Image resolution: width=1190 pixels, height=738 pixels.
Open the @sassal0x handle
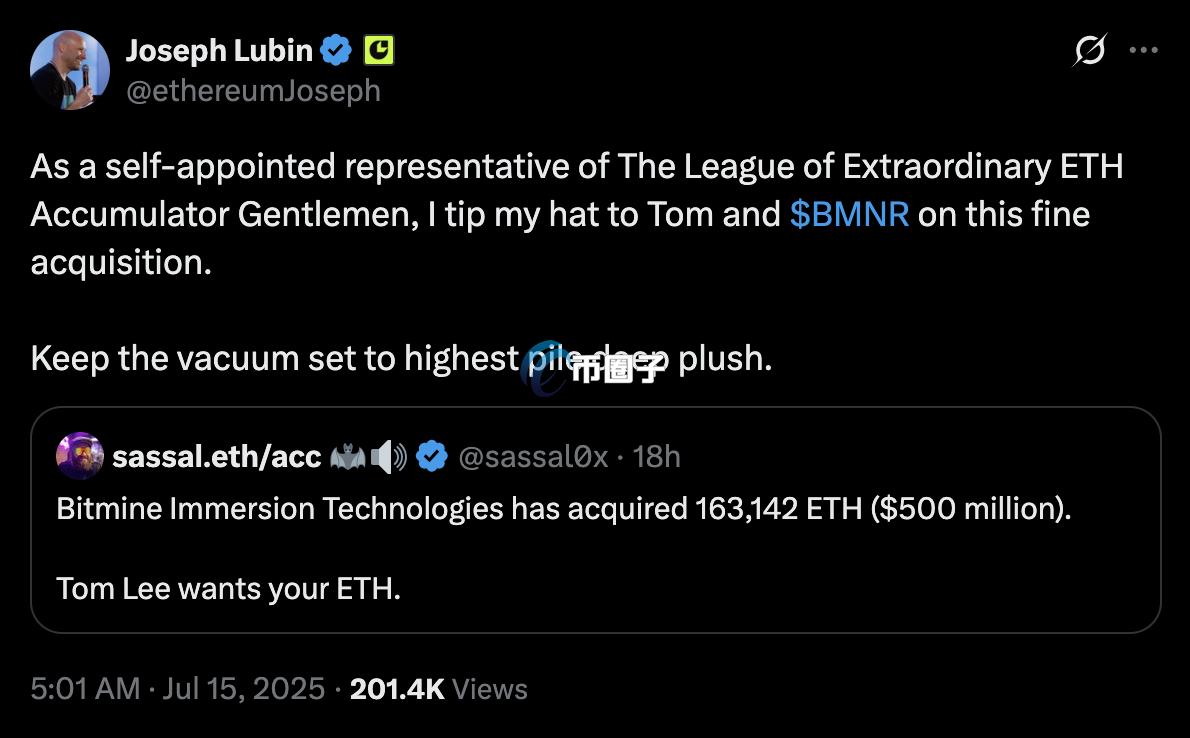[x=532, y=457]
